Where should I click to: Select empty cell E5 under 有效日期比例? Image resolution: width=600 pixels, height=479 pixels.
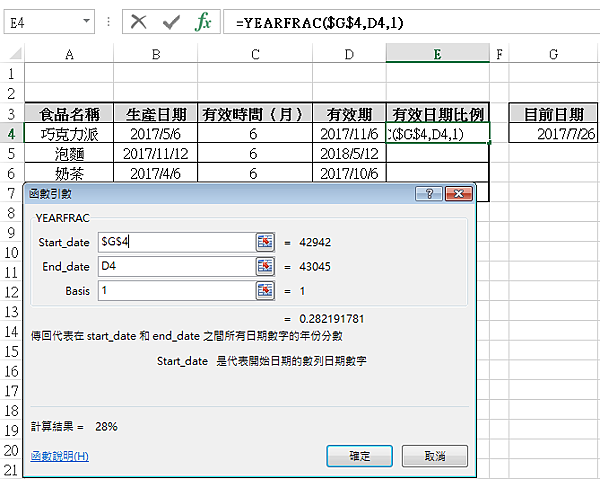click(438, 153)
